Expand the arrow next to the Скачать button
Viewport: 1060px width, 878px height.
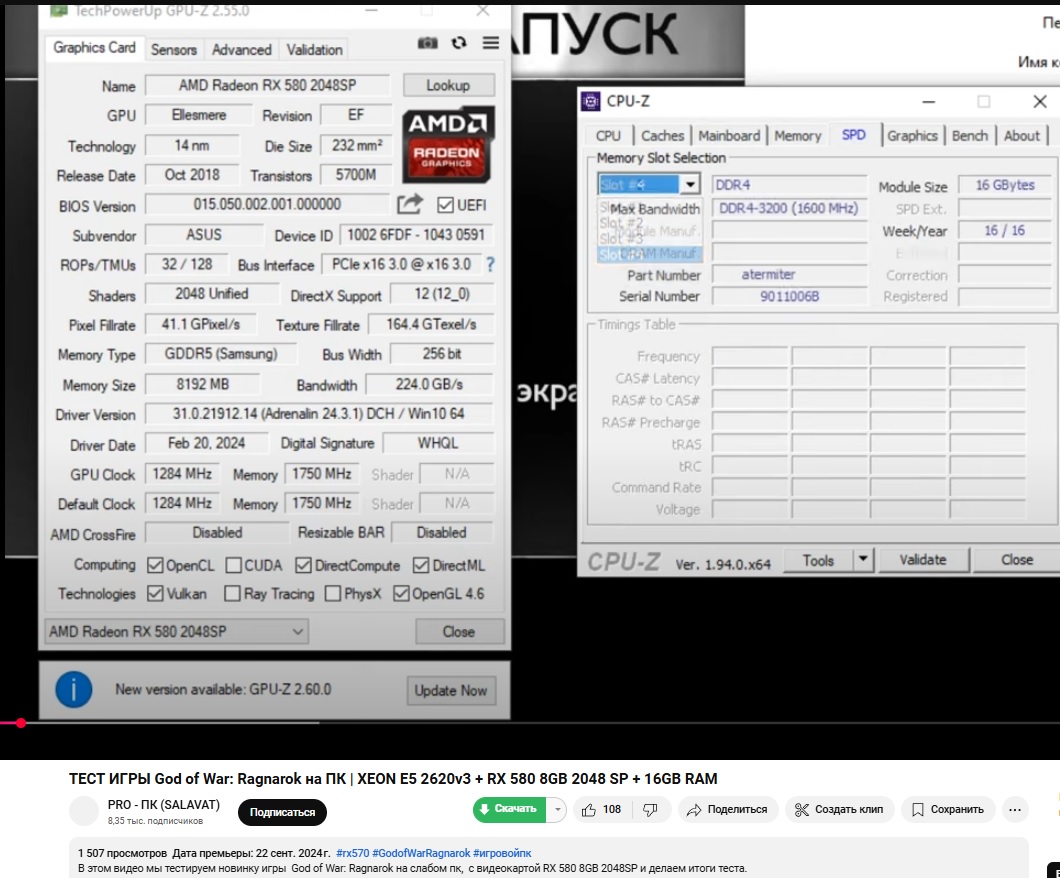click(x=556, y=809)
